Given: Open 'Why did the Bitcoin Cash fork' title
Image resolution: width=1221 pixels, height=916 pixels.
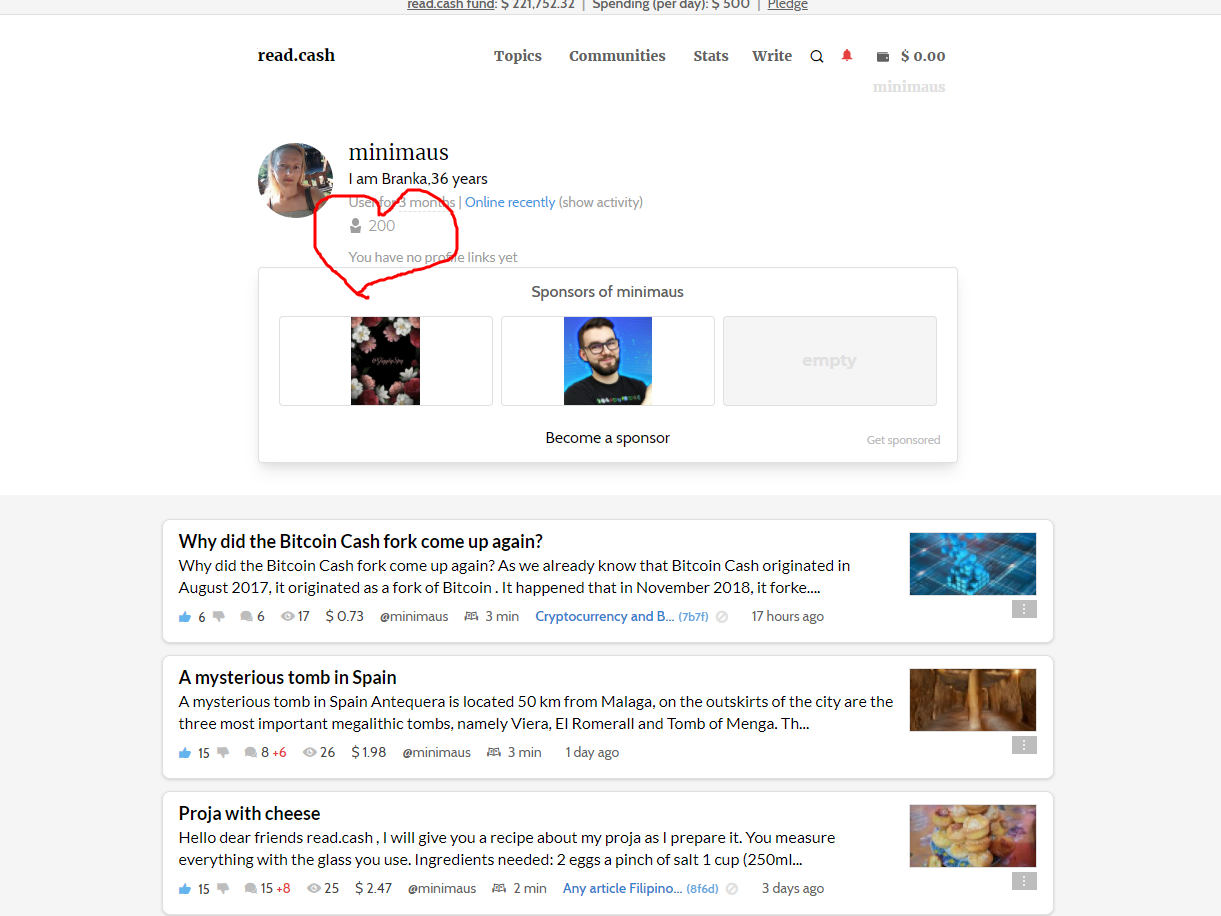Looking at the screenshot, I should (361, 541).
